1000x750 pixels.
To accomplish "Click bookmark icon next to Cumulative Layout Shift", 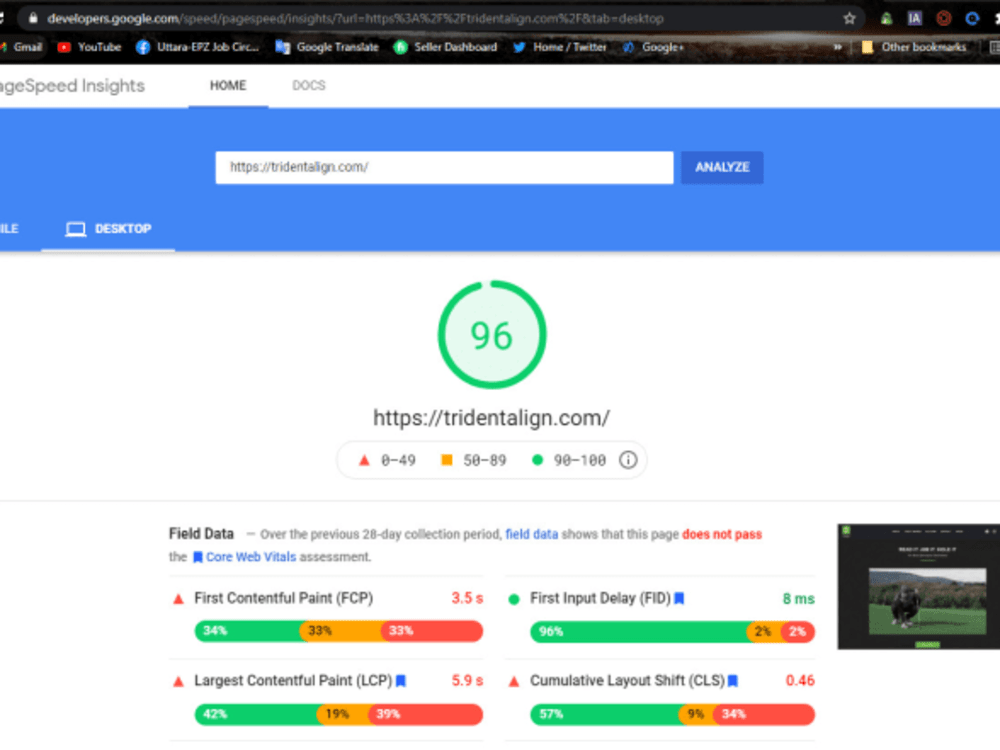I will (733, 681).
